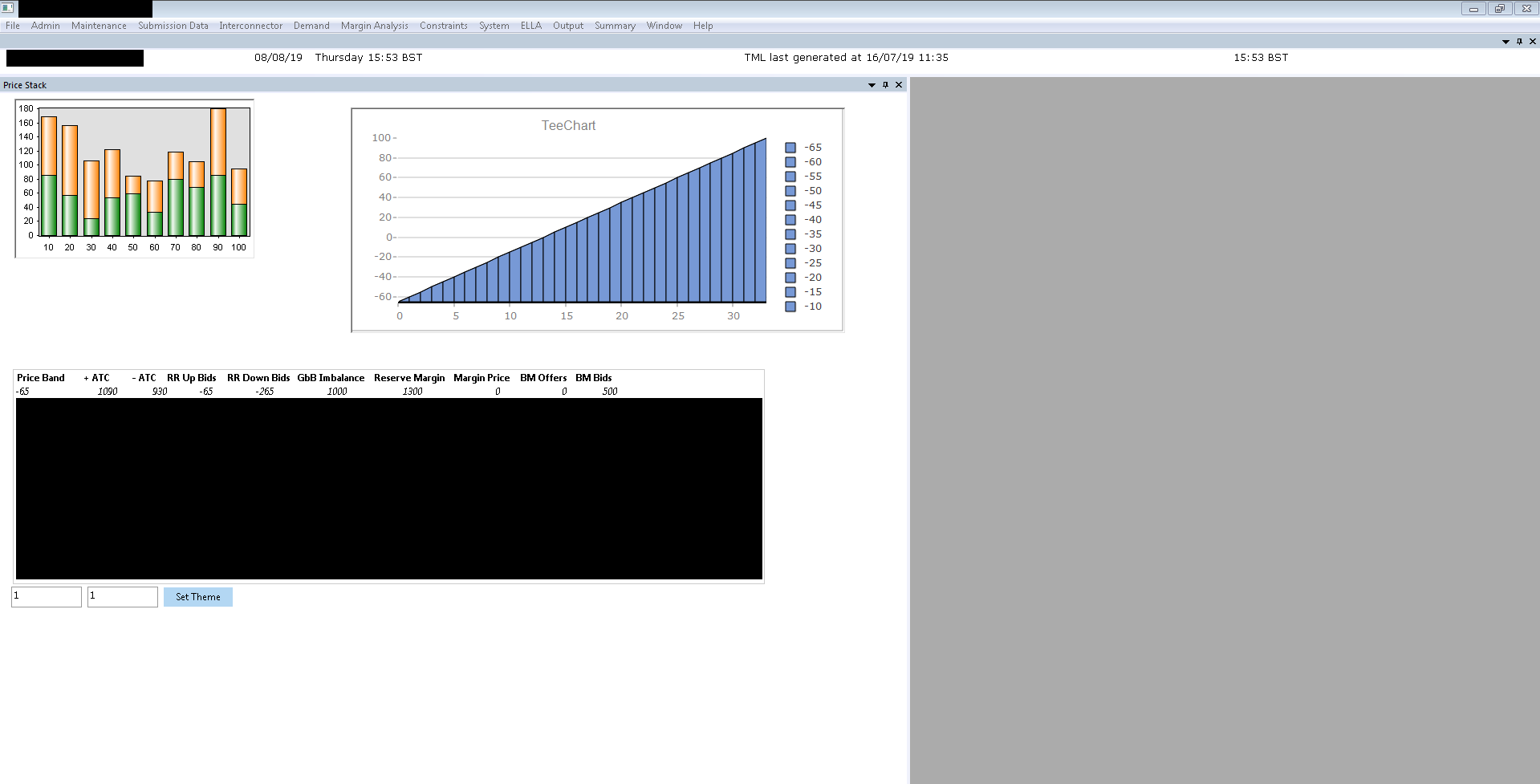Pin the Price Stack panel
The width and height of the screenshot is (1540, 784).
(x=885, y=85)
